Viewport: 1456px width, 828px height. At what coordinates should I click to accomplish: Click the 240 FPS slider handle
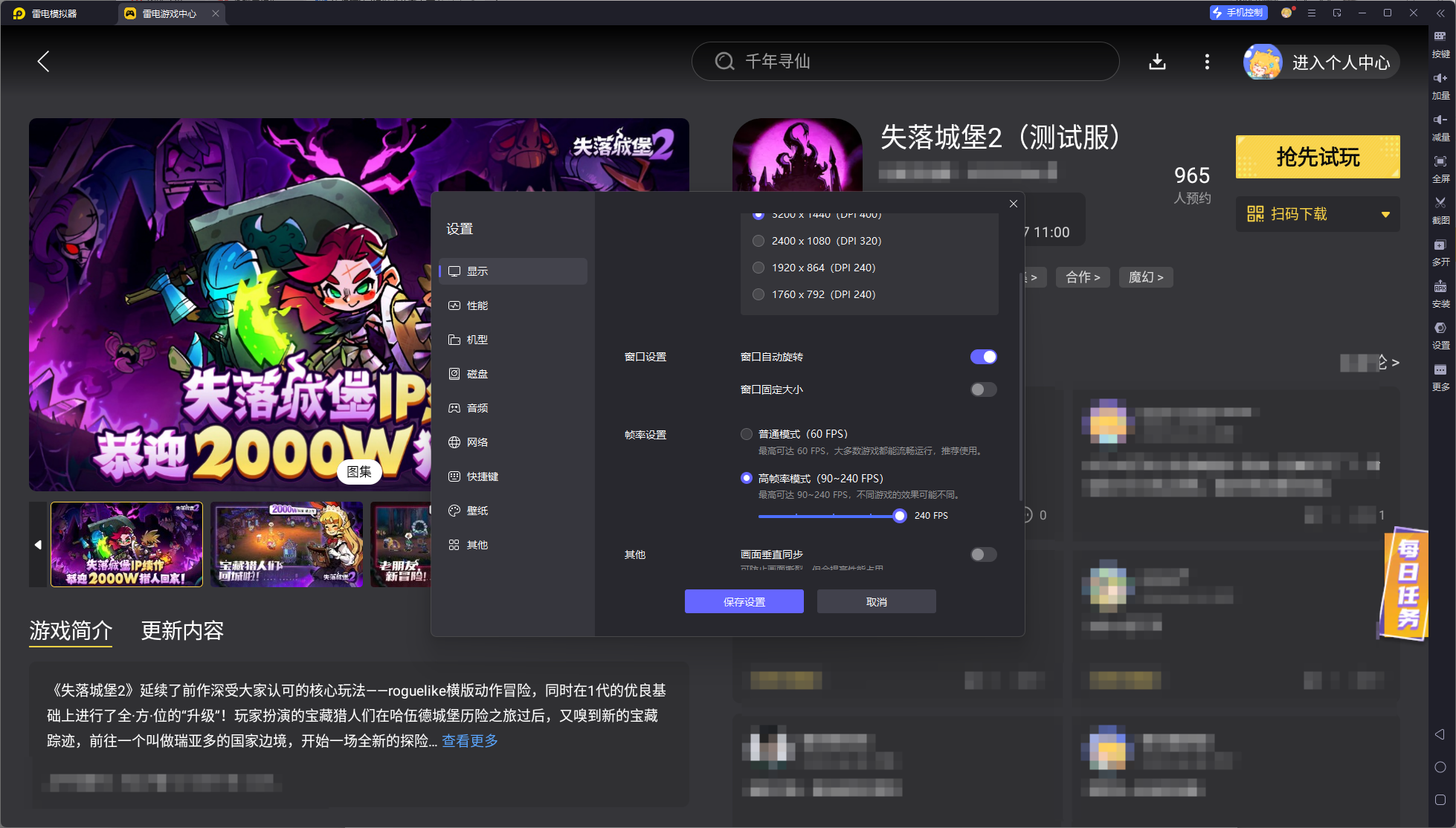pyautogui.click(x=900, y=516)
